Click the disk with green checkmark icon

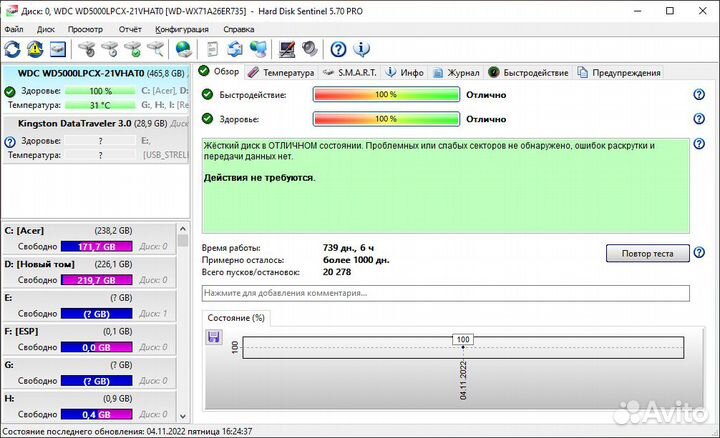click(133, 49)
